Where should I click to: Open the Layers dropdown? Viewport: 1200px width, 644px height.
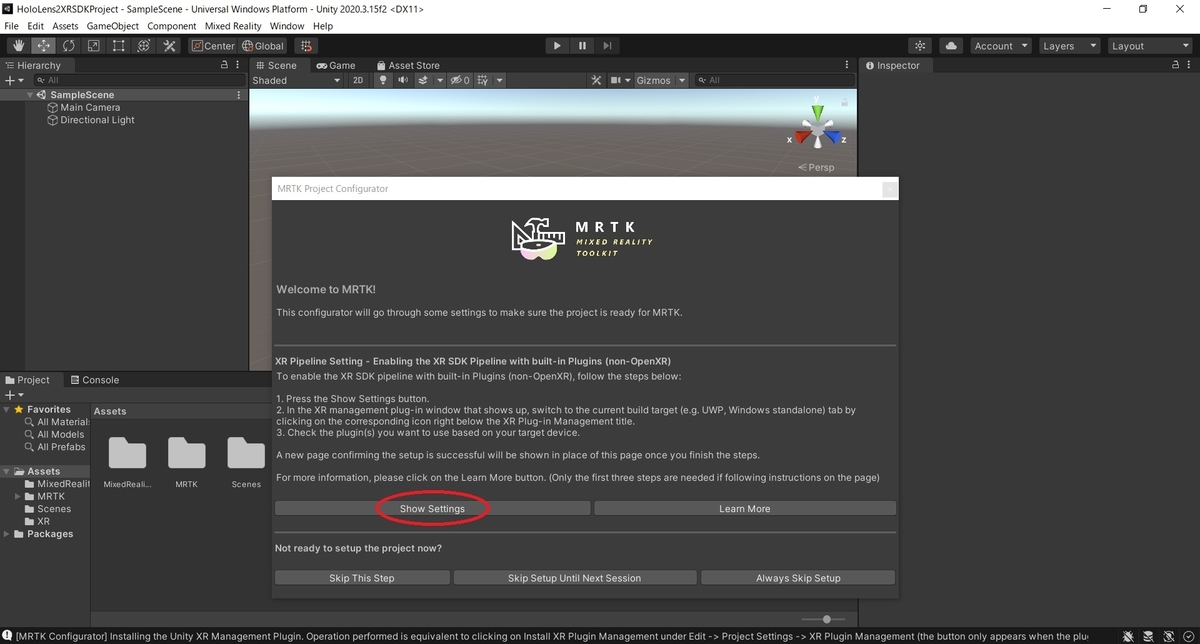click(x=1068, y=45)
